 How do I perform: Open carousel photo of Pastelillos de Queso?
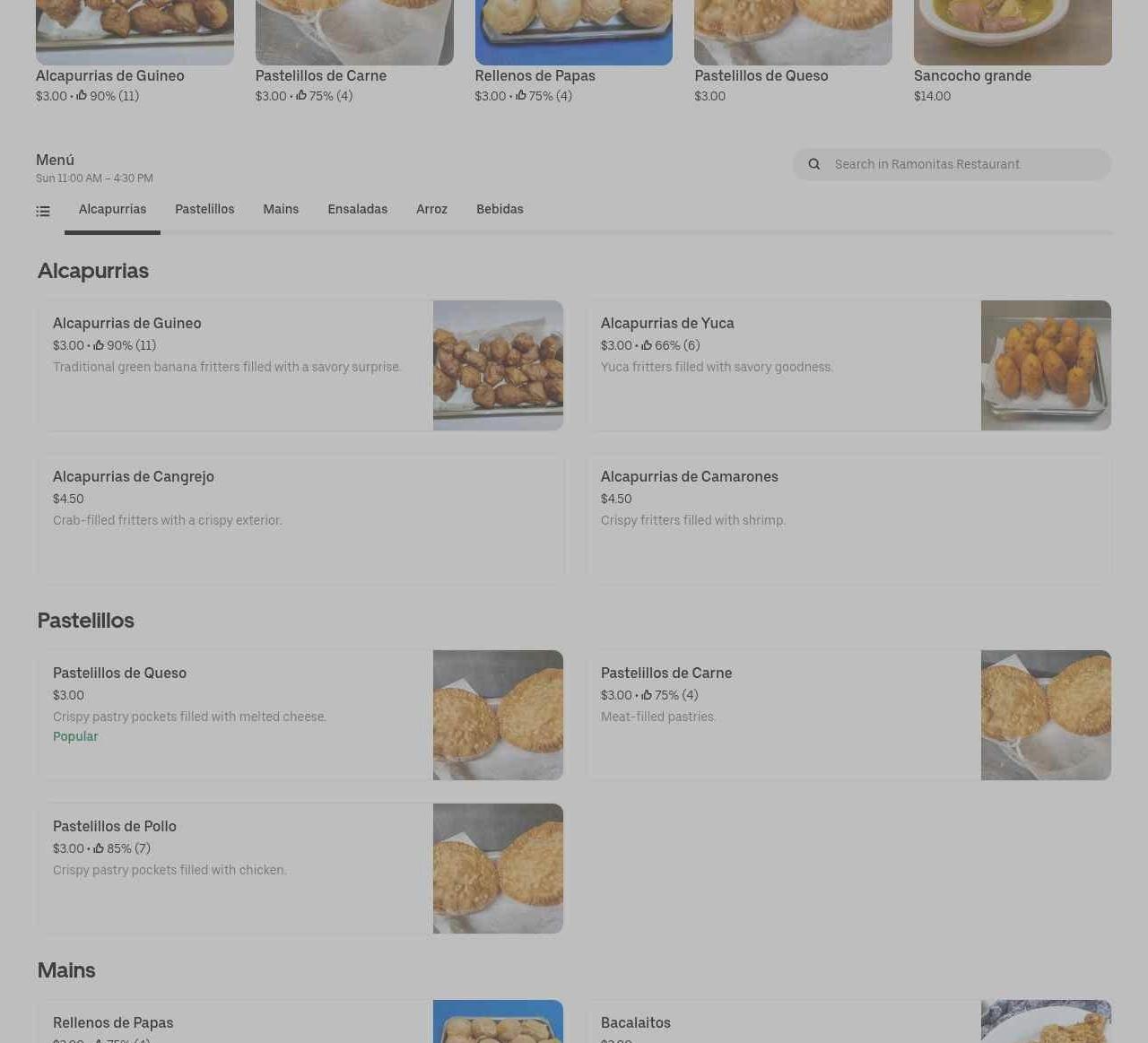(x=793, y=32)
